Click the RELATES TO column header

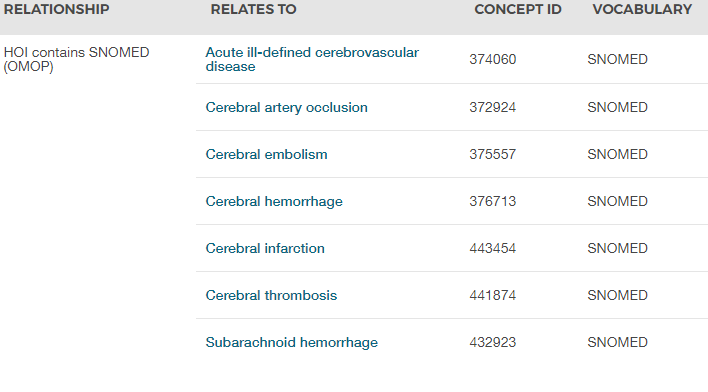(253, 9)
